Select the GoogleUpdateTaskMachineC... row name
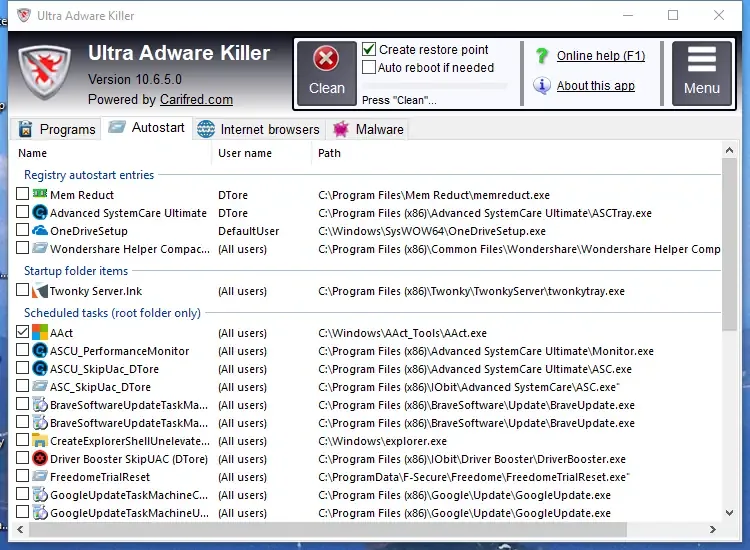The height and width of the screenshot is (550, 750). point(129,495)
